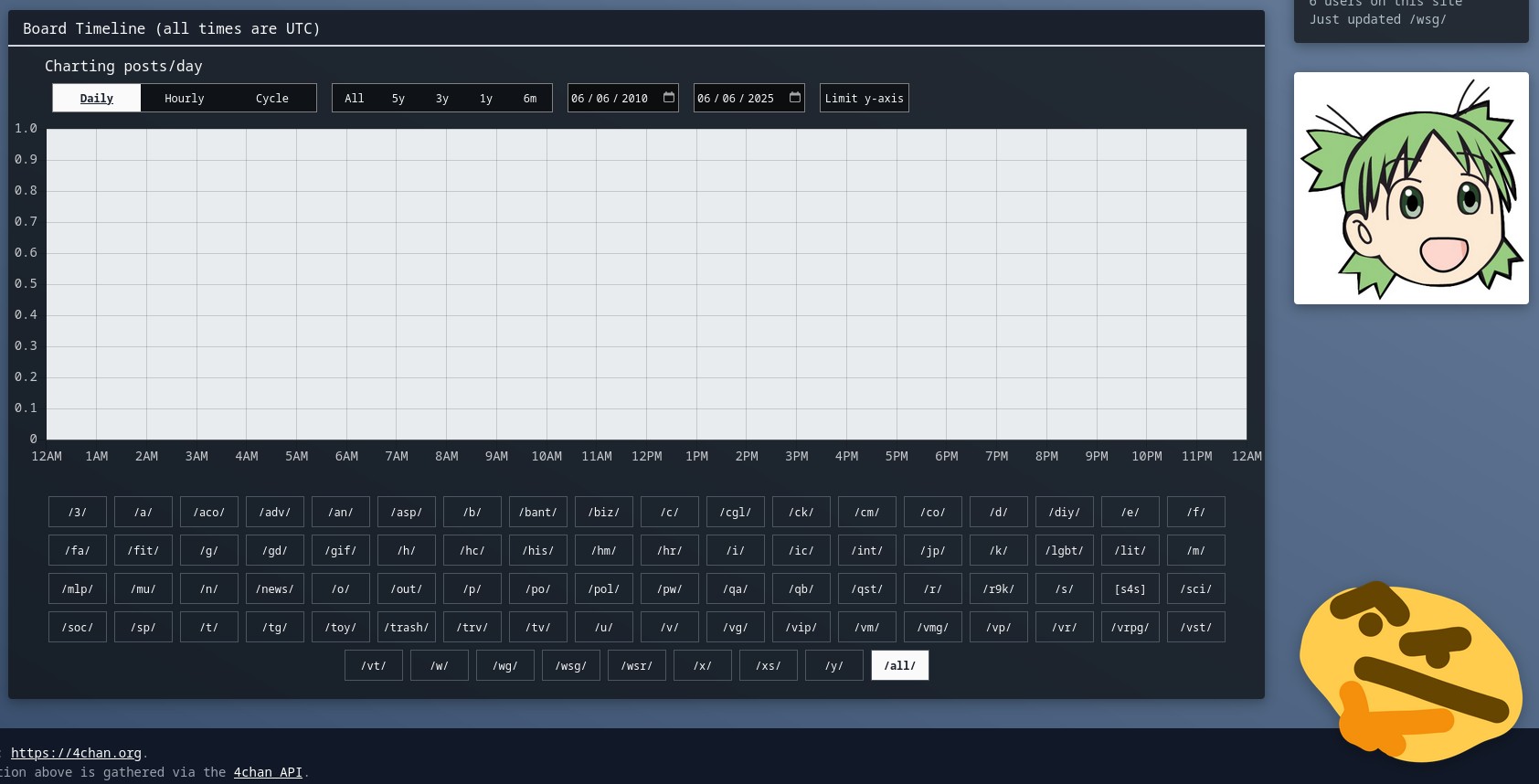Select the /bant/ board

point(538,512)
